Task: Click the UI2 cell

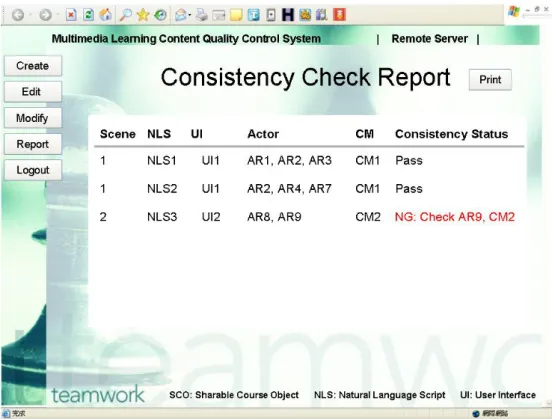Action: pos(211,217)
